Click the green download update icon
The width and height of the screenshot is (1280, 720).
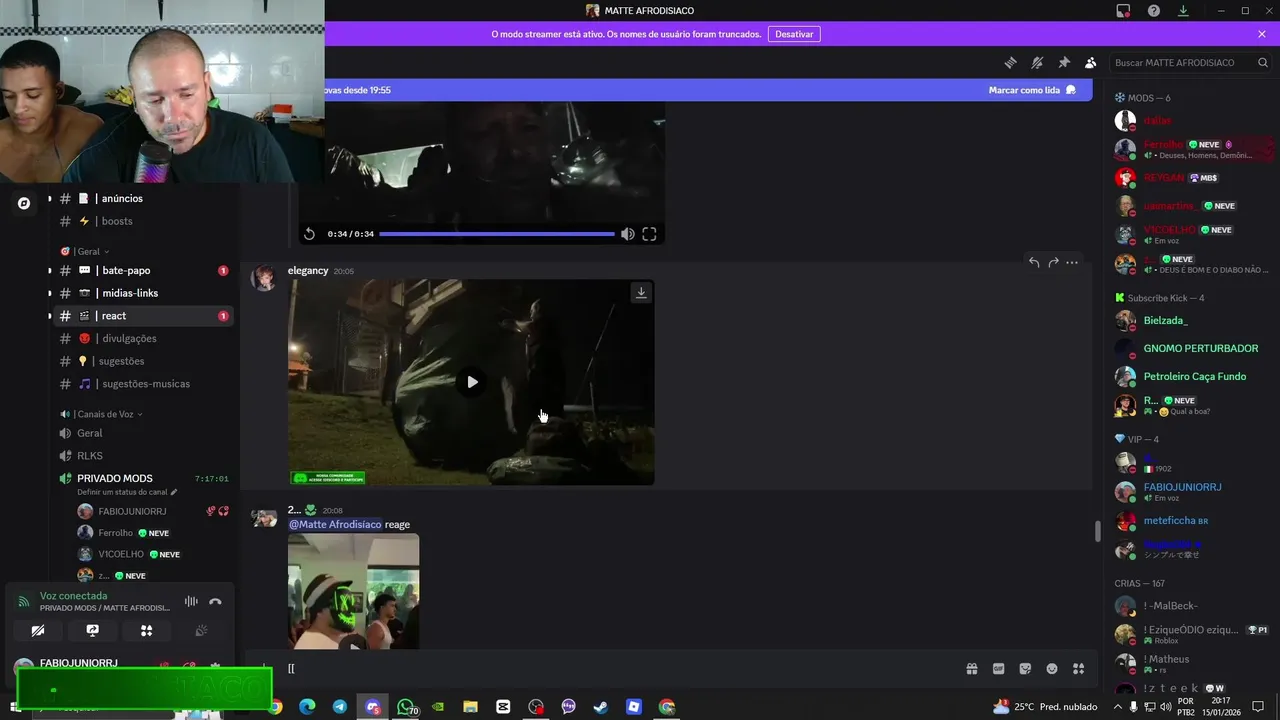coord(1183,10)
